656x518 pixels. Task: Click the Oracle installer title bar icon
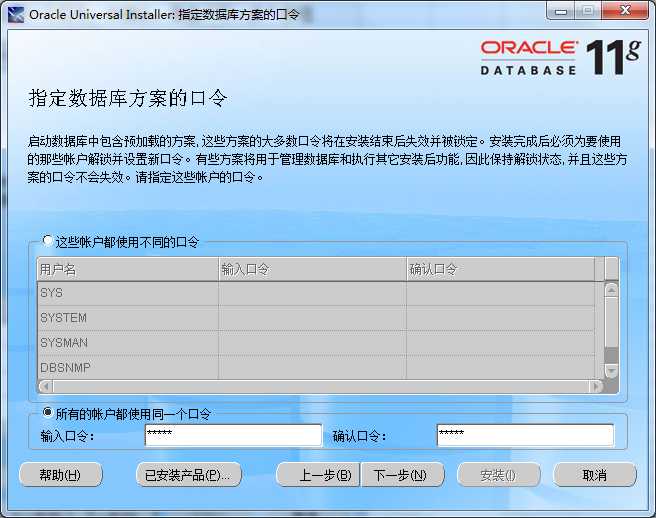[x=16, y=15]
